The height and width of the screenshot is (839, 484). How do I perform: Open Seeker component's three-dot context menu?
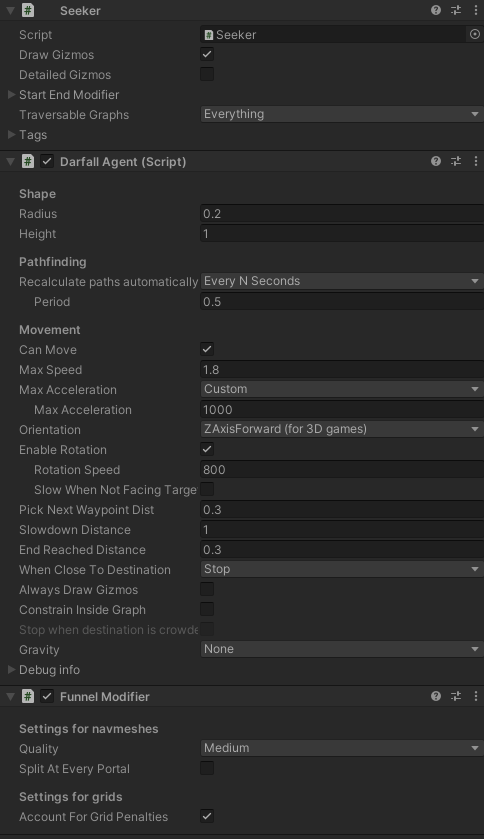click(x=475, y=10)
